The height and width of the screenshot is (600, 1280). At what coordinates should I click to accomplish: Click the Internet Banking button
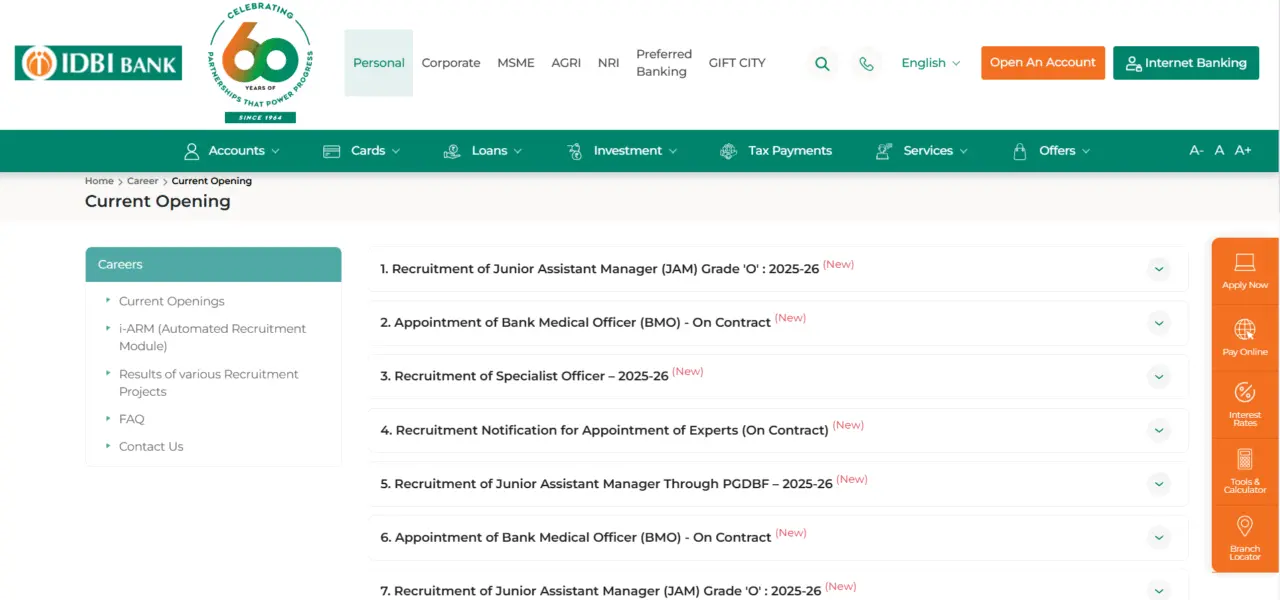coord(1186,63)
